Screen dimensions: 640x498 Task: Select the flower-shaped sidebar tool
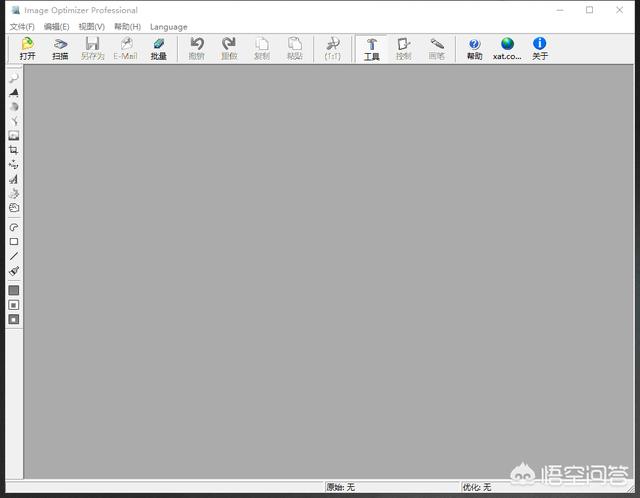pos(14,193)
